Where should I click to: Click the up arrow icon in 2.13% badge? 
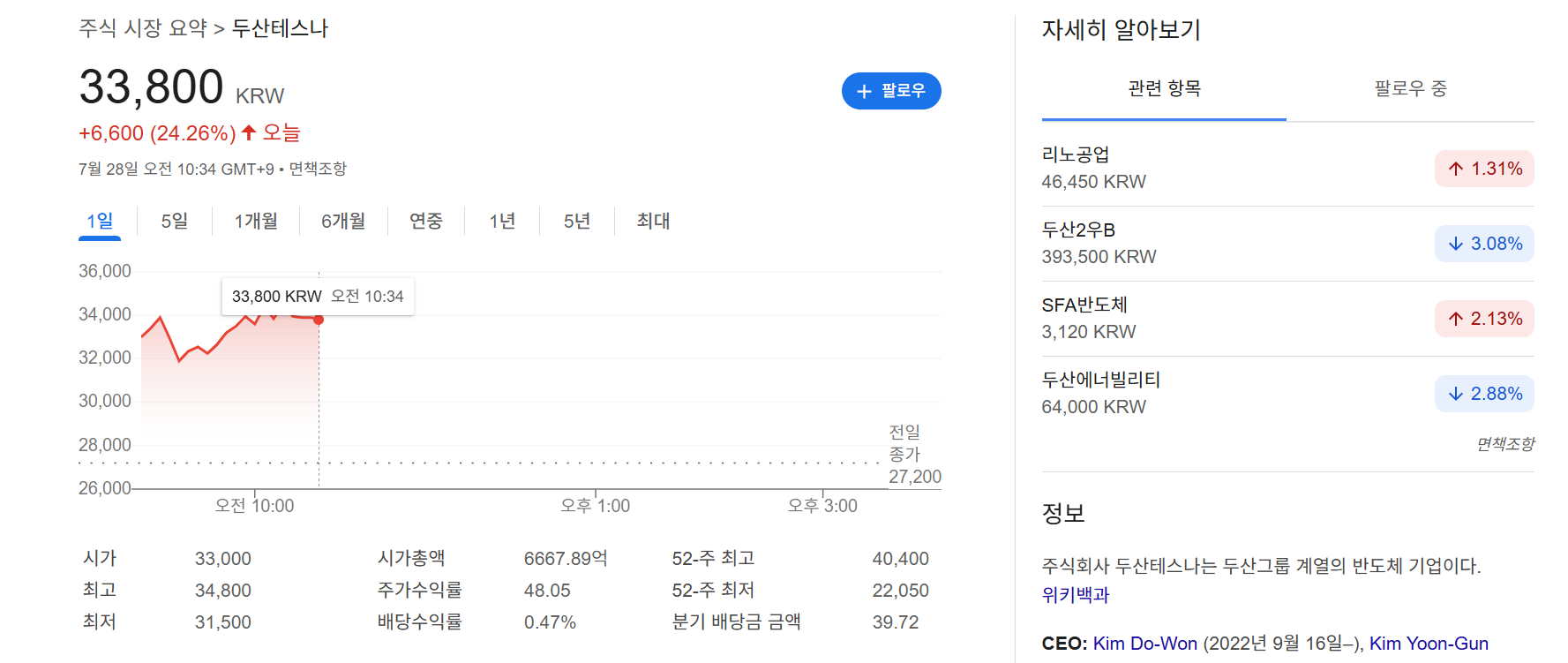click(x=1456, y=319)
